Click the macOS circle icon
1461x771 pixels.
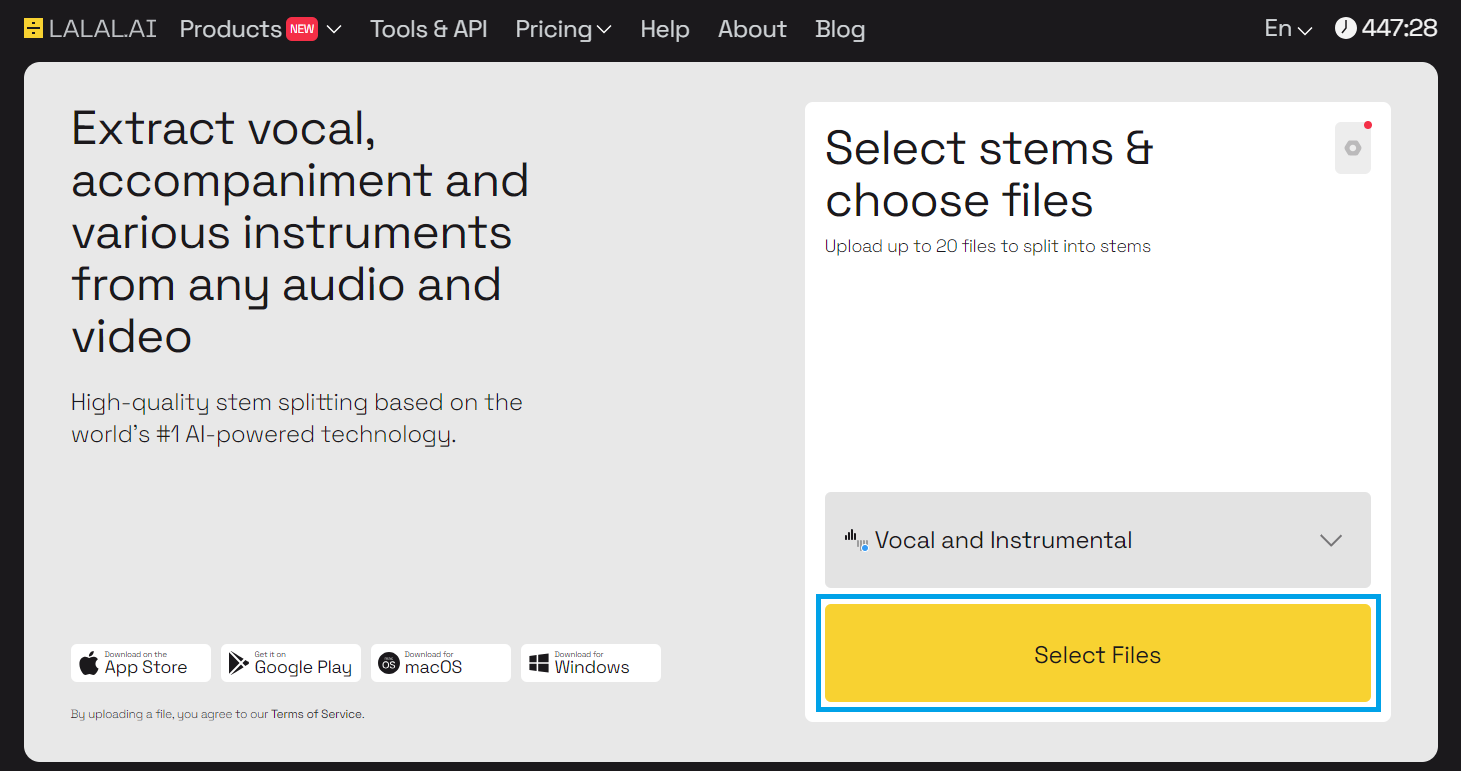pos(389,663)
